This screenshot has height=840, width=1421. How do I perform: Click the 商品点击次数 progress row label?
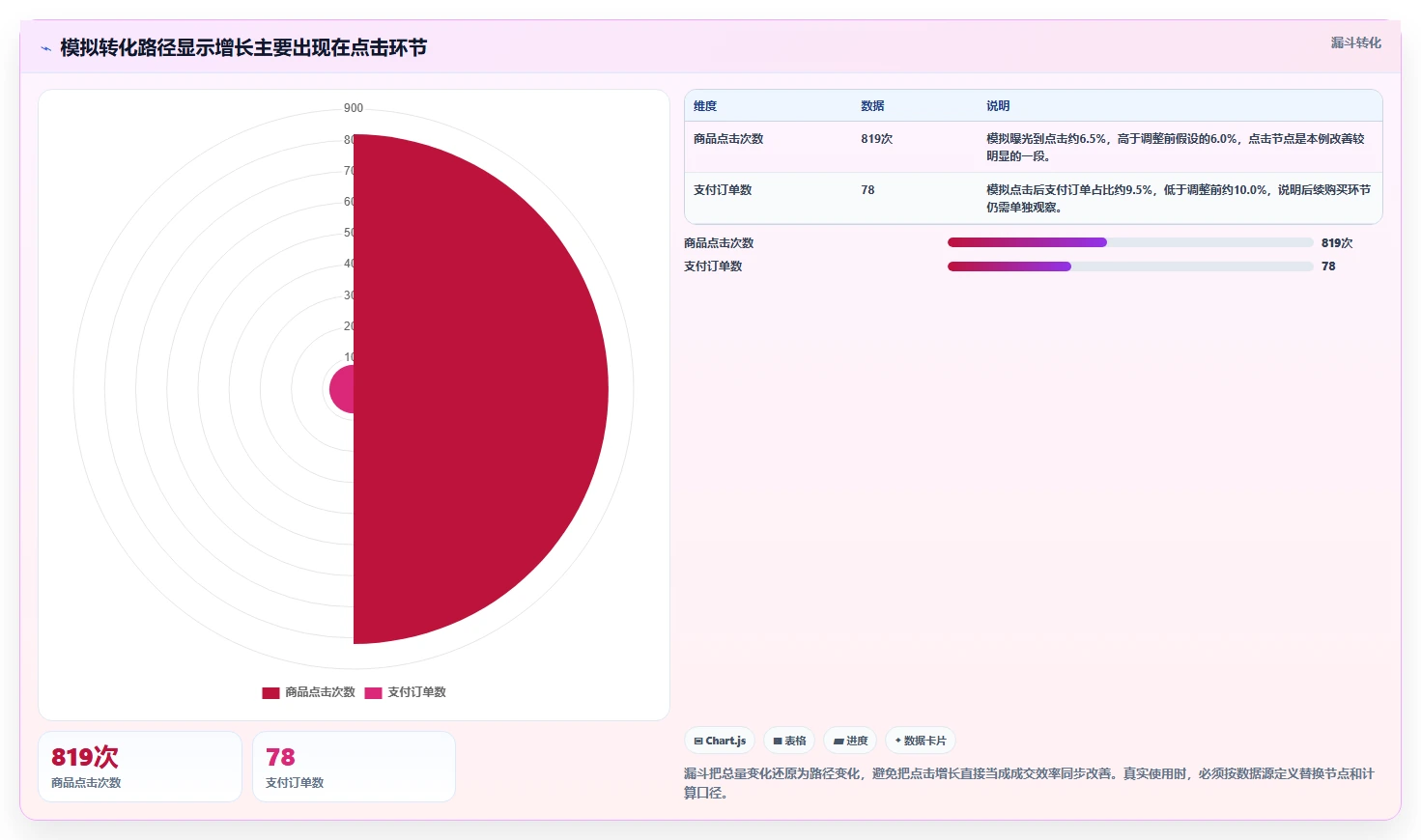719,243
